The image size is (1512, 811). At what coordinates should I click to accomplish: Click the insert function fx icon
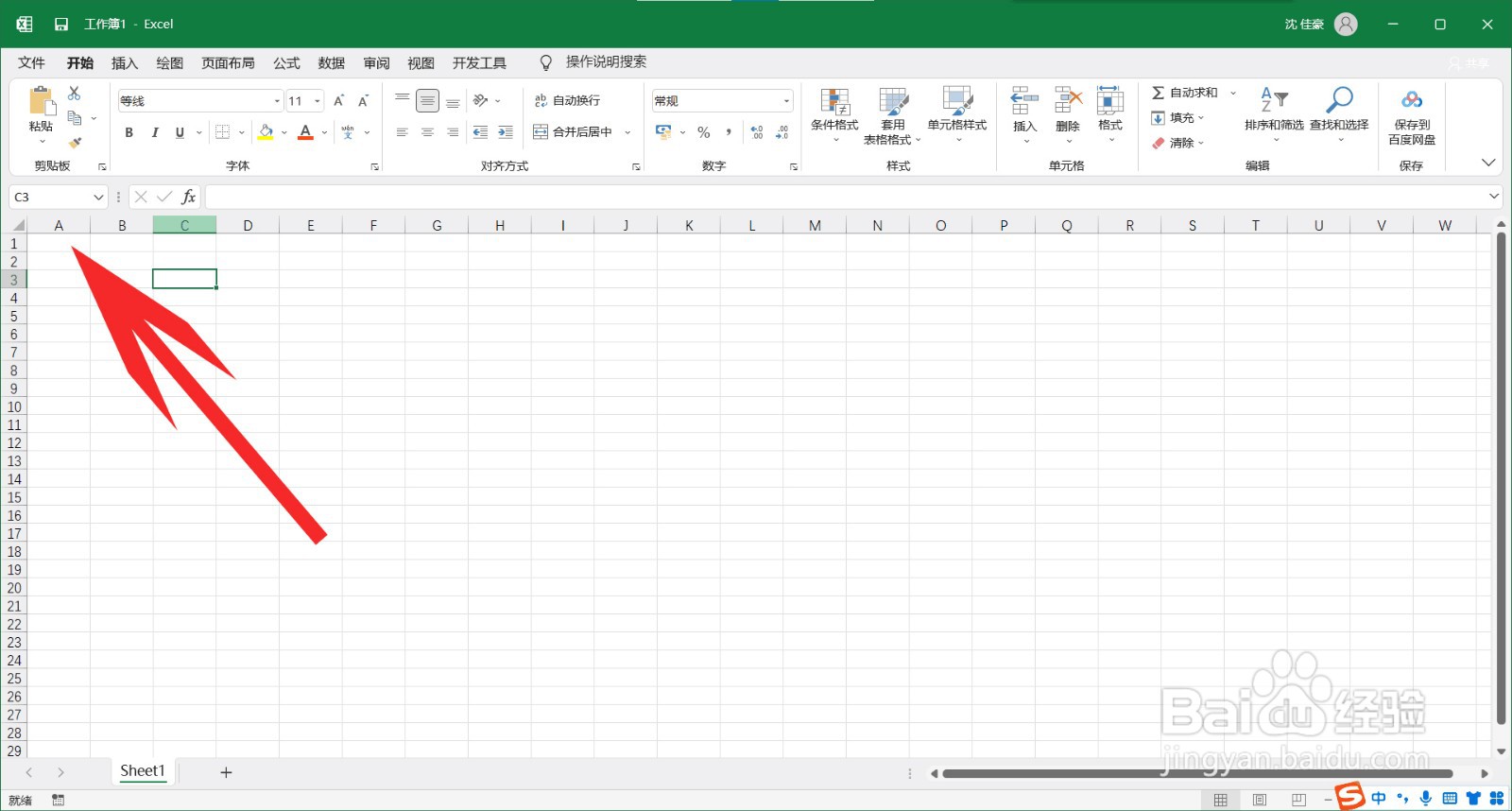pos(189,197)
